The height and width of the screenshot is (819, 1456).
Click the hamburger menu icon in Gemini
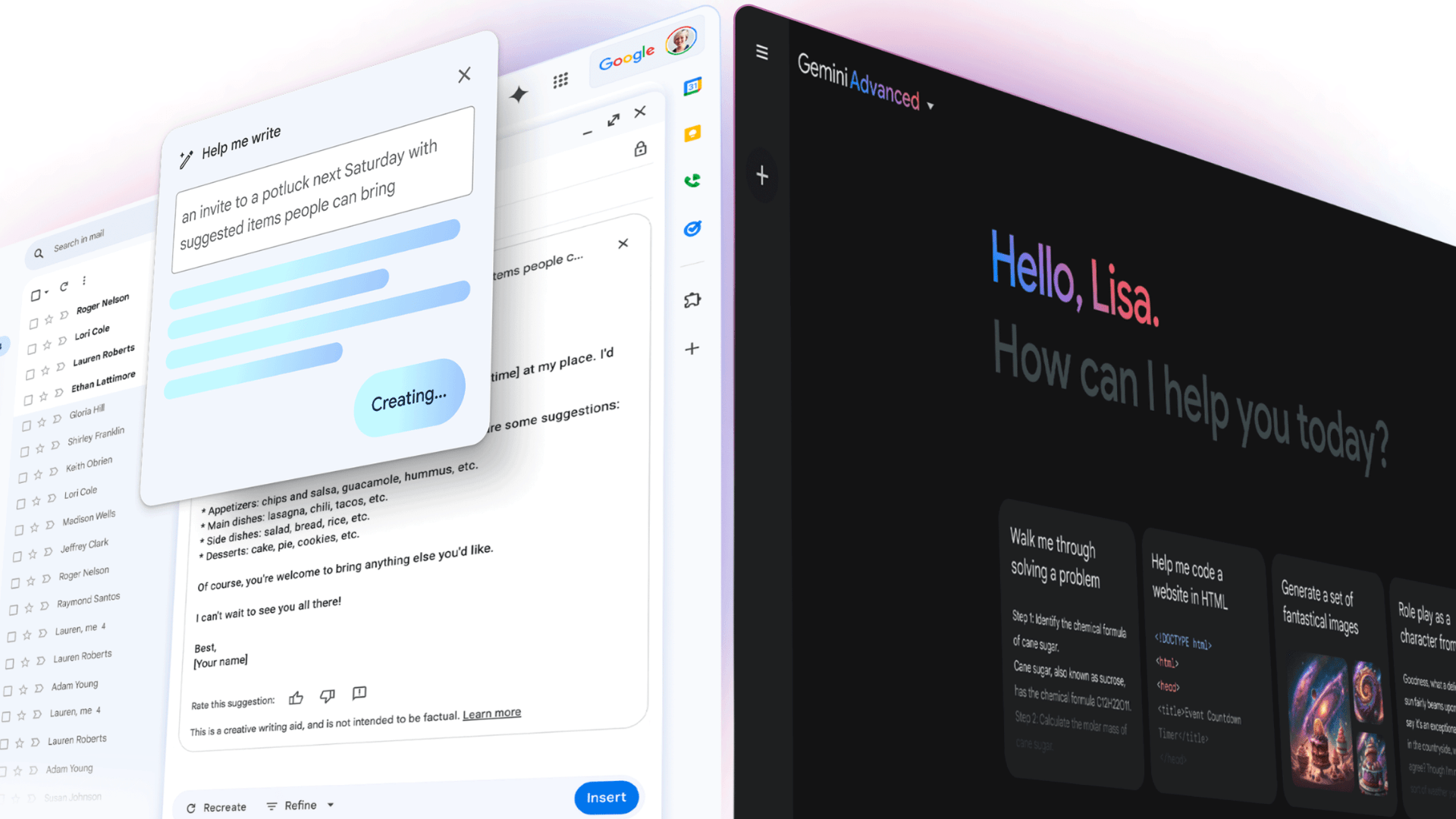click(x=762, y=51)
